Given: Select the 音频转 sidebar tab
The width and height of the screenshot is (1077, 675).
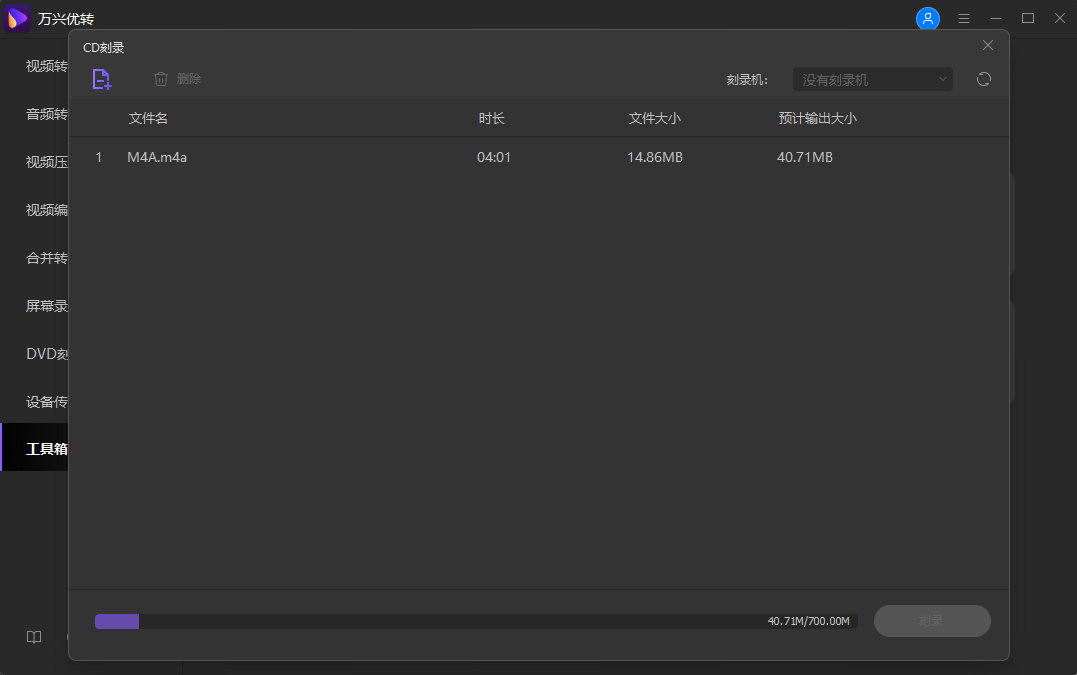Looking at the screenshot, I should point(34,114).
